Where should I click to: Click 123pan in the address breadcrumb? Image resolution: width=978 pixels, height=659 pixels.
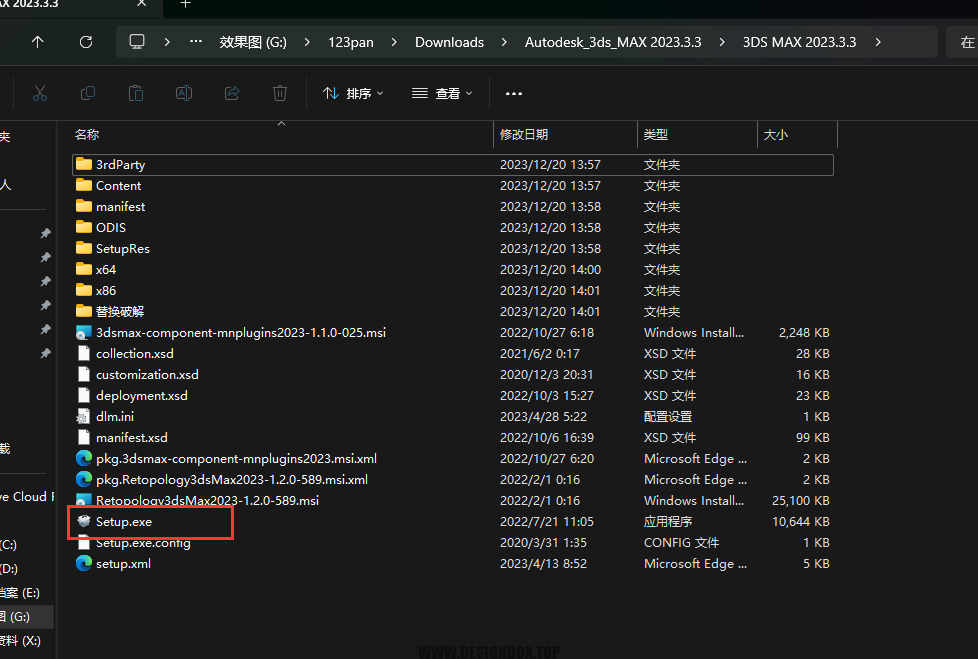click(351, 42)
